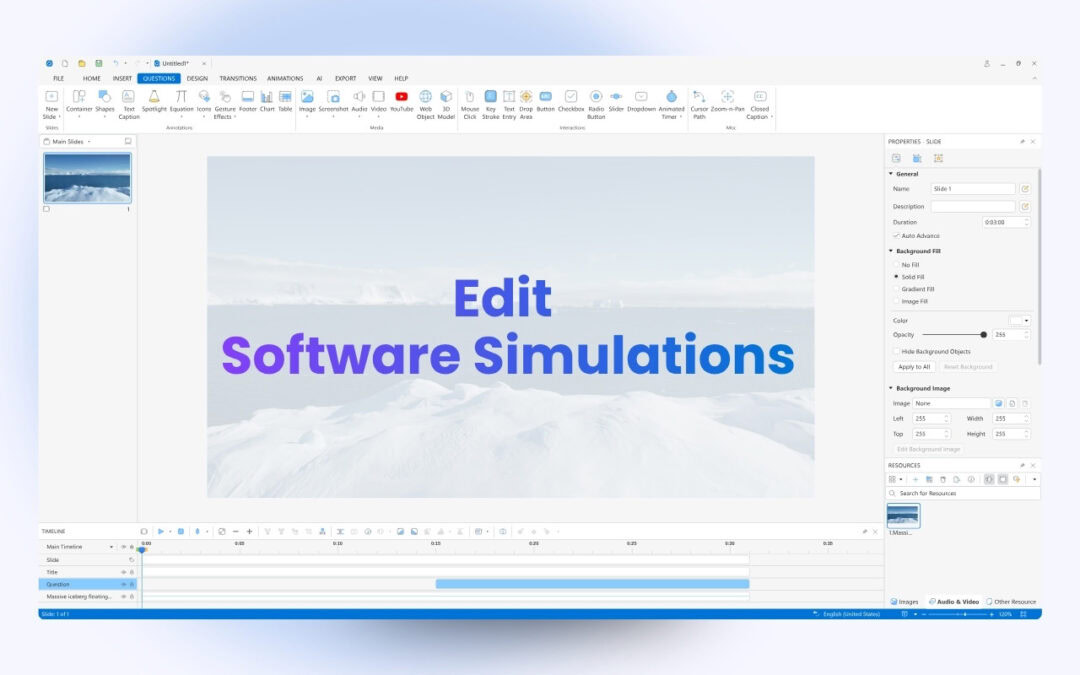Screen dimensions: 1080x675
Task: Open the EXPORT ribbon tab
Action: coord(345,79)
